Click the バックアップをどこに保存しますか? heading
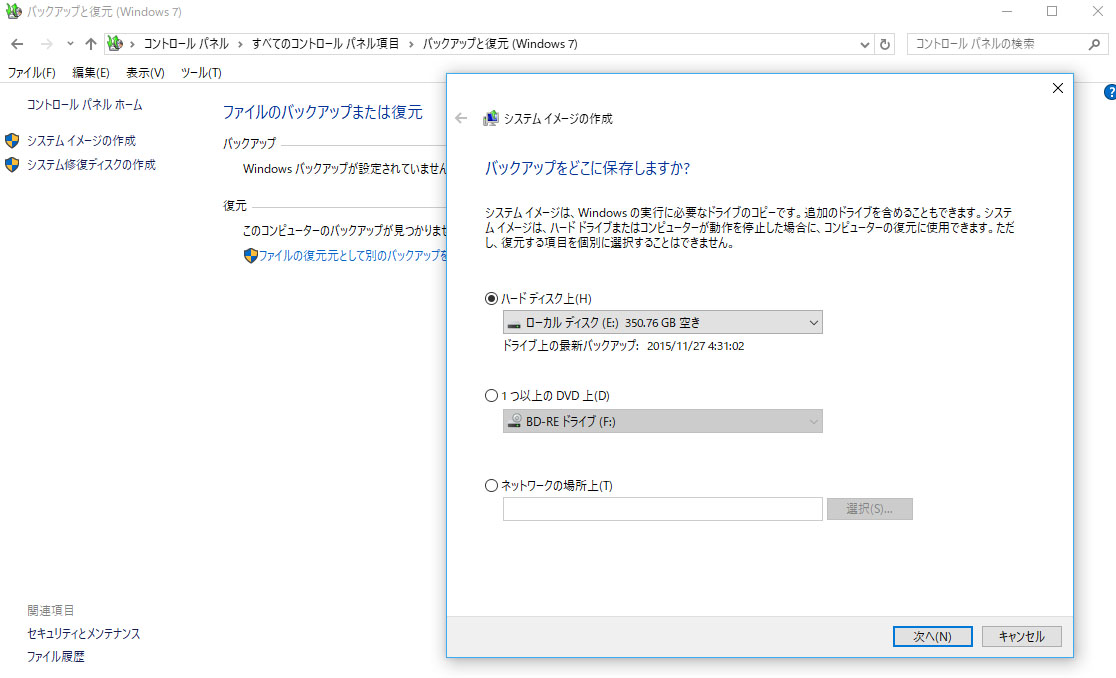 (587, 169)
